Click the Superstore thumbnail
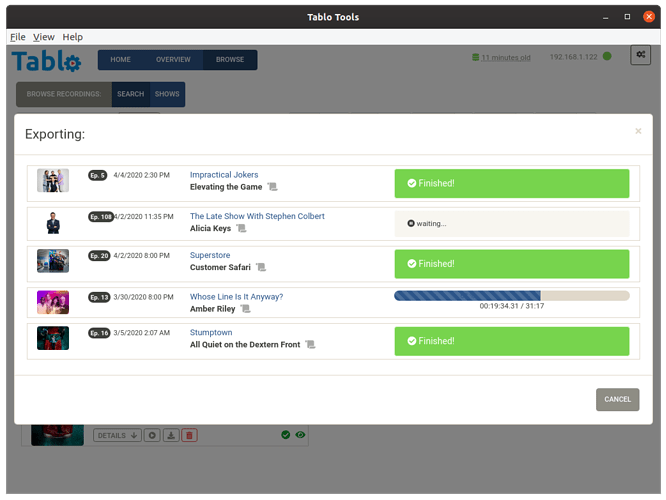This screenshot has width=666, height=500. coord(53,261)
